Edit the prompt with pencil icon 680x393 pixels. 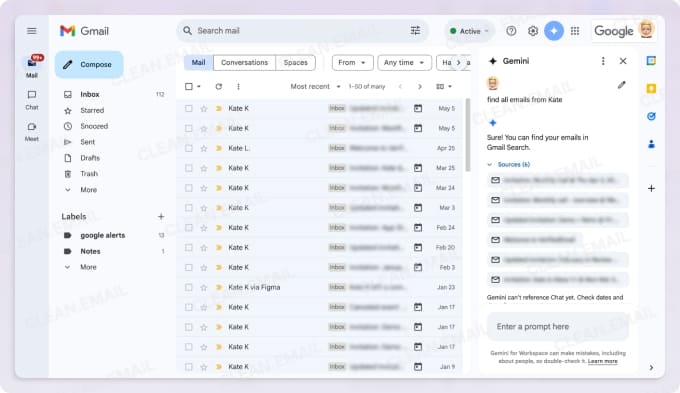point(621,85)
